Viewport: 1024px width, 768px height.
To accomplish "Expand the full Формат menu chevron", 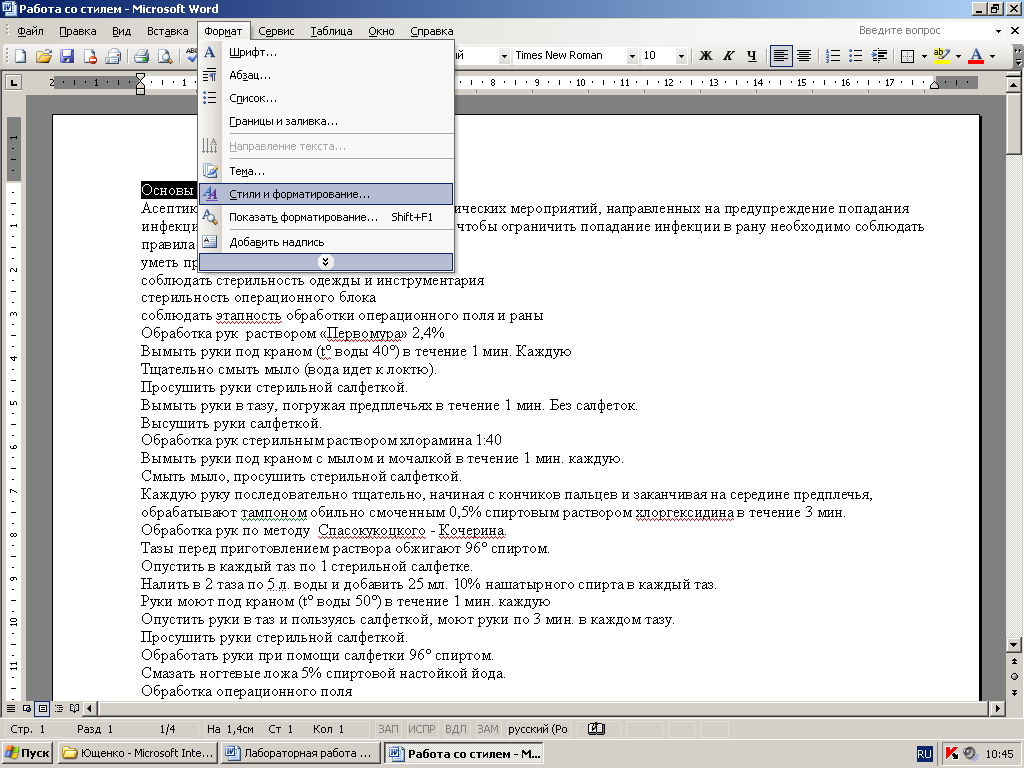I will coord(325,262).
